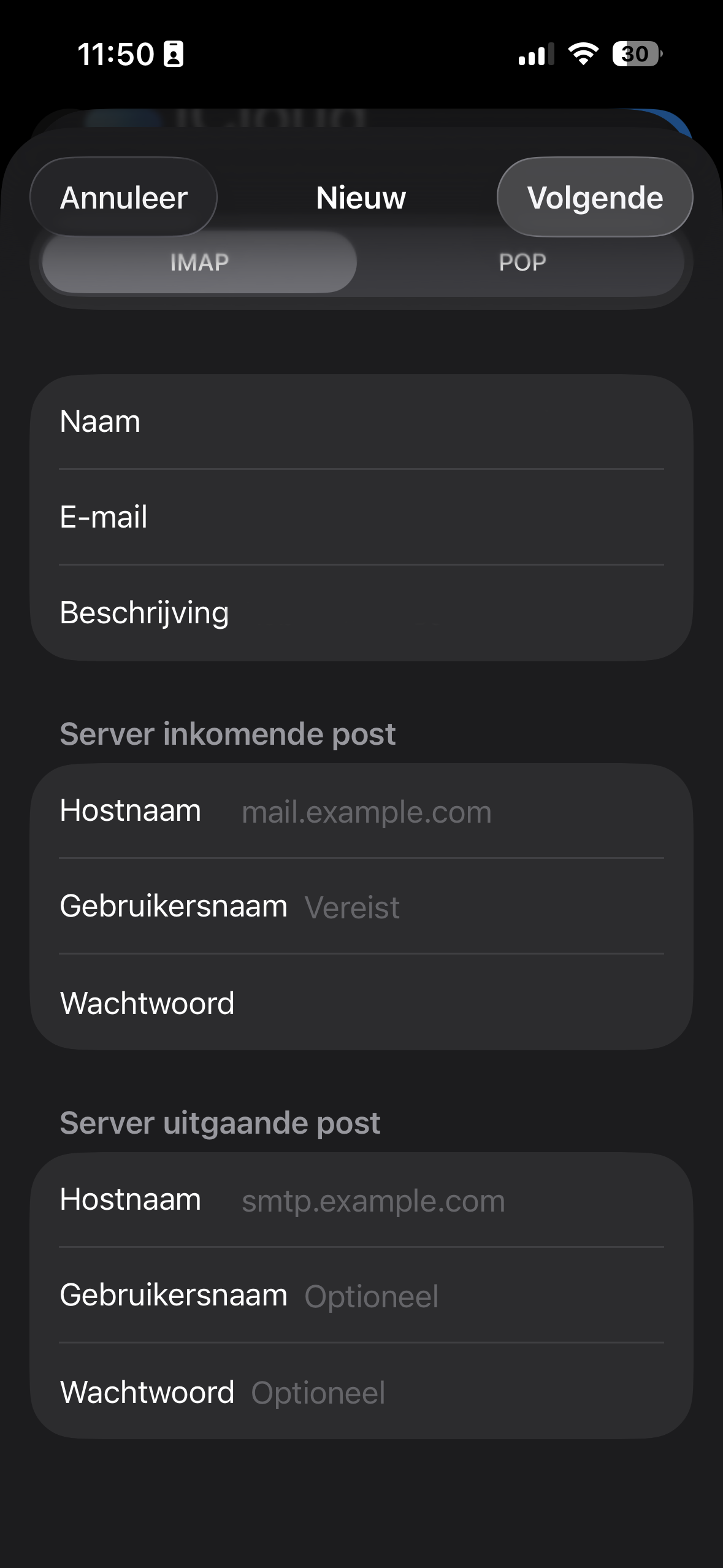Image resolution: width=723 pixels, height=1568 pixels.
Task: Tap the cellular signal bars icon
Action: (536, 54)
